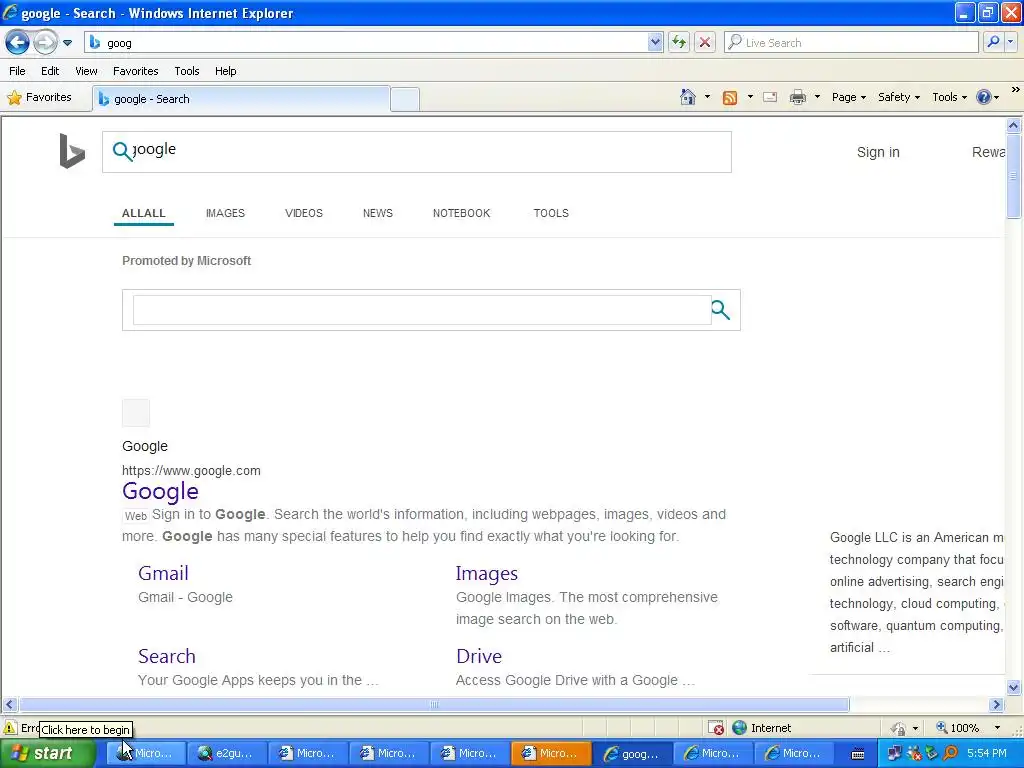The width and height of the screenshot is (1024, 768).
Task: Click the browser Back arrow button
Action: tap(17, 43)
